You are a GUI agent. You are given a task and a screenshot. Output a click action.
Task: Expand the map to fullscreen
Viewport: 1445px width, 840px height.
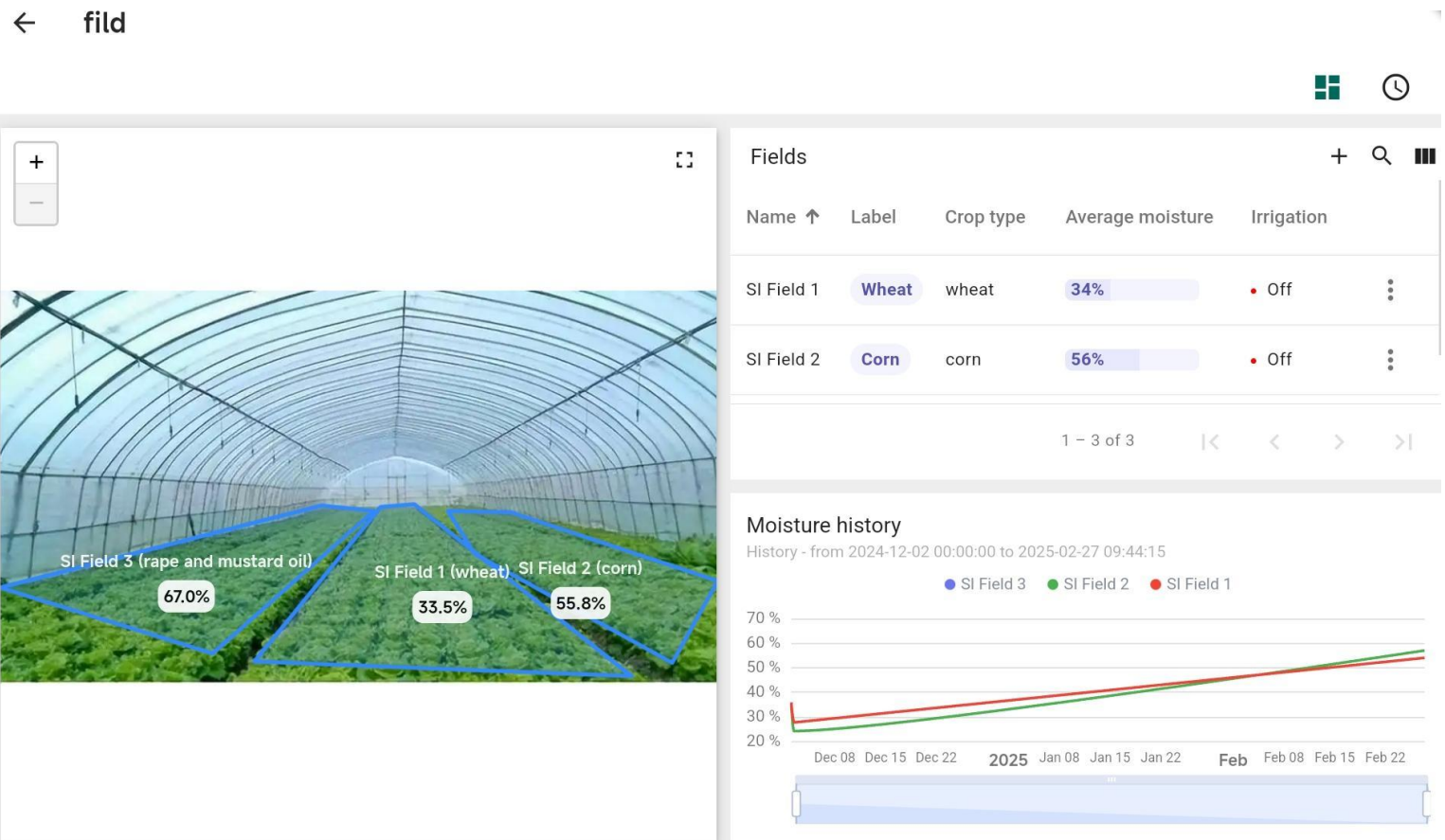pos(684,160)
